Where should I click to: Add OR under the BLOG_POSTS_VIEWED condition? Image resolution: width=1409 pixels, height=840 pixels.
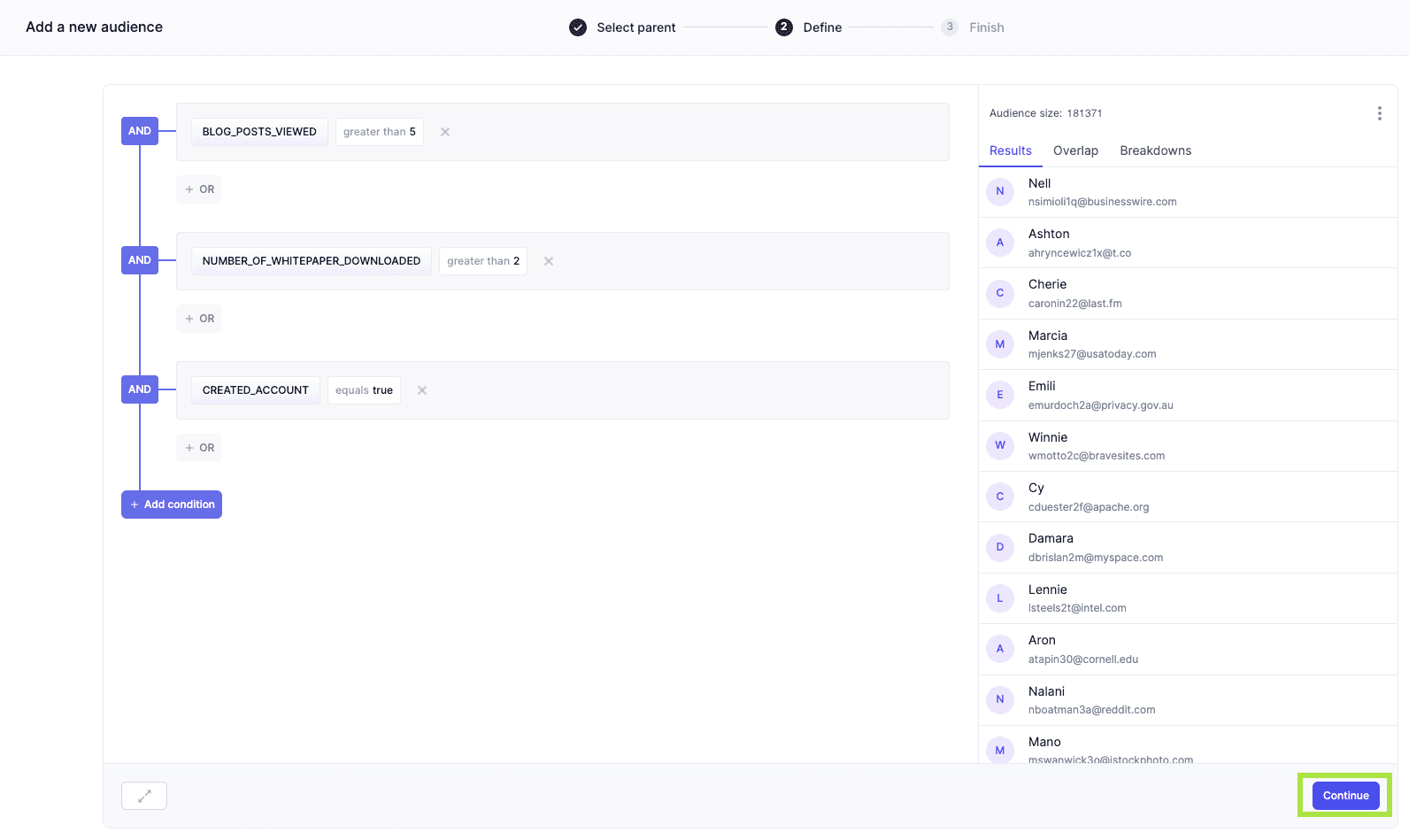[199, 189]
